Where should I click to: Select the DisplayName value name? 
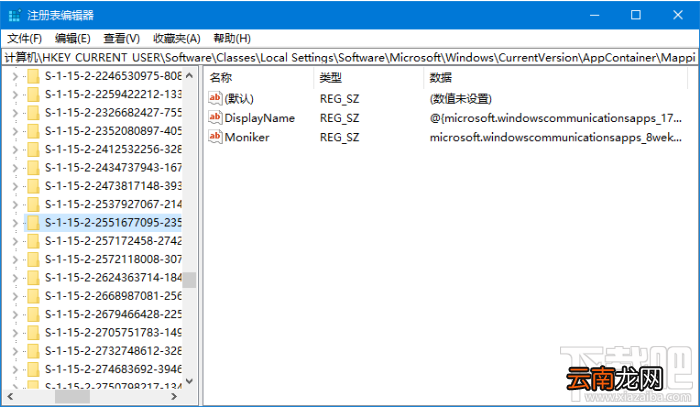[x=260, y=118]
